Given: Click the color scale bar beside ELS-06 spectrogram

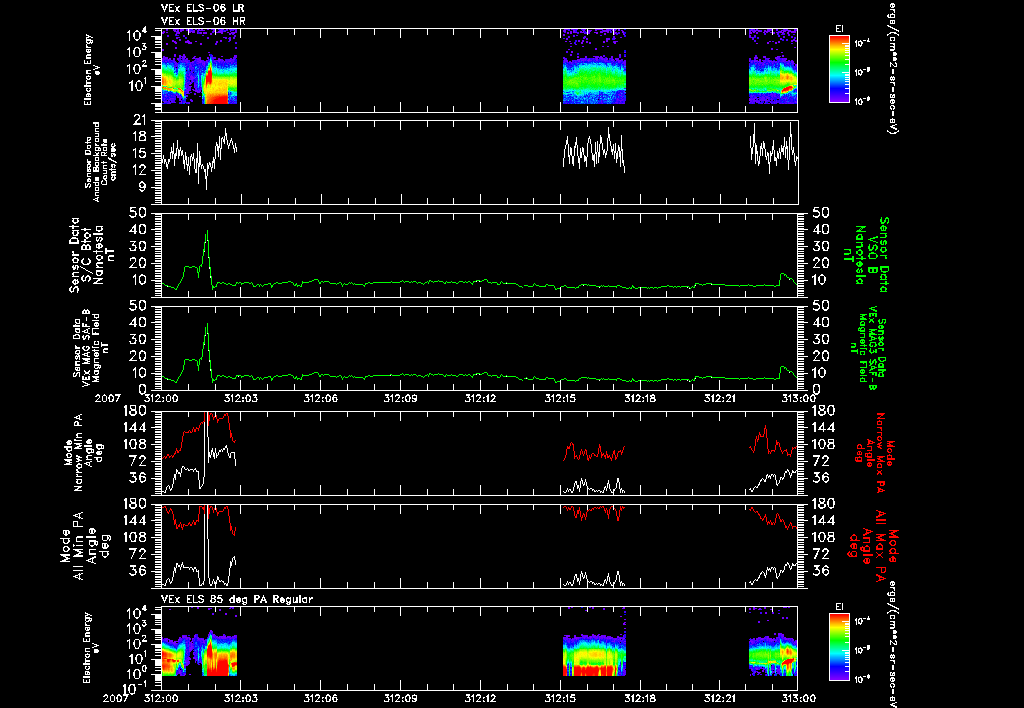Looking at the screenshot, I should [x=839, y=69].
